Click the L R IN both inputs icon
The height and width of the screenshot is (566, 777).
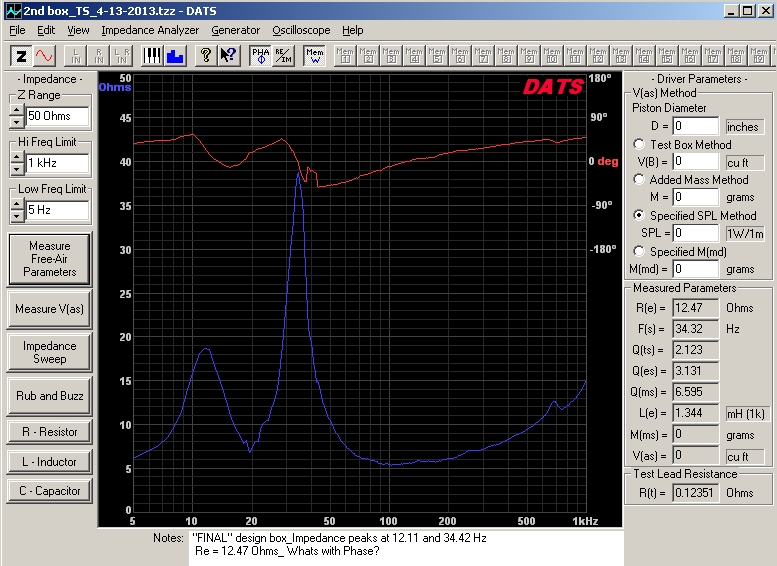pyautogui.click(x=121, y=56)
